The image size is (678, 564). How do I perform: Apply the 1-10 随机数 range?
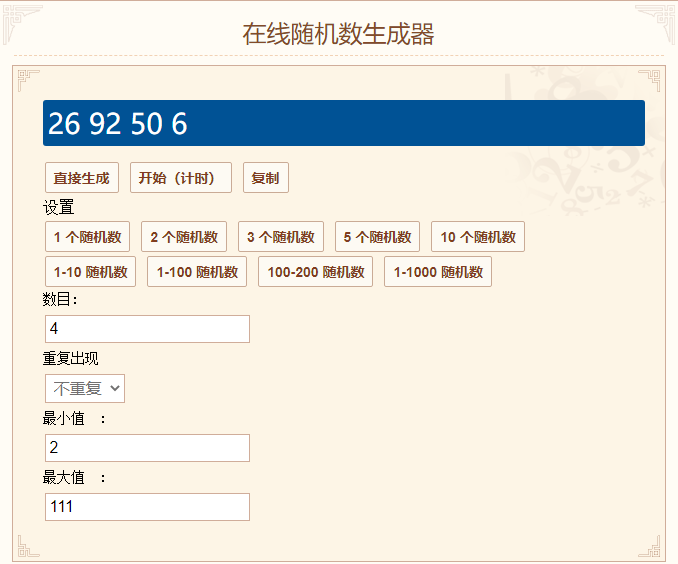pos(90,272)
